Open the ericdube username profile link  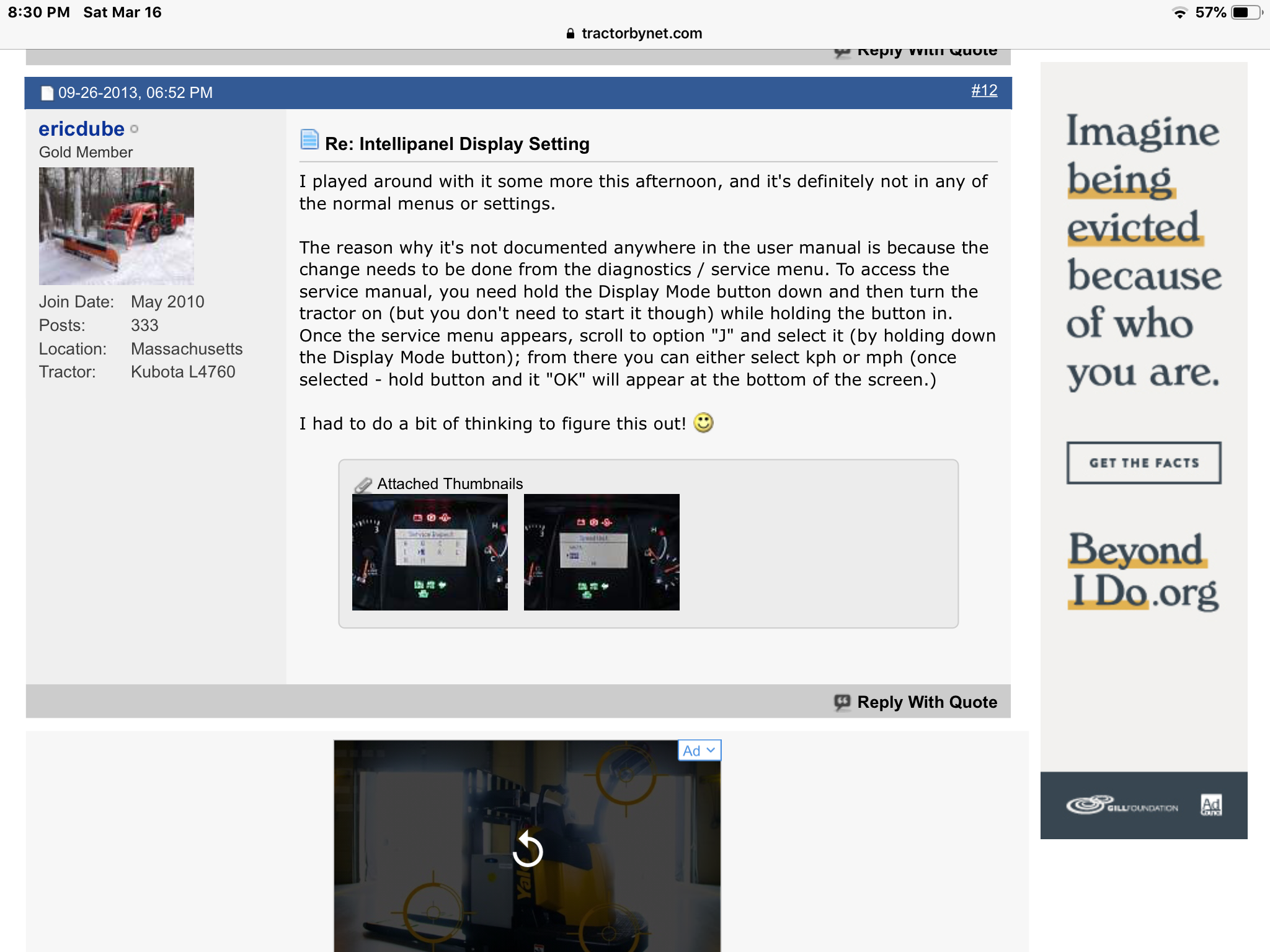click(81, 129)
